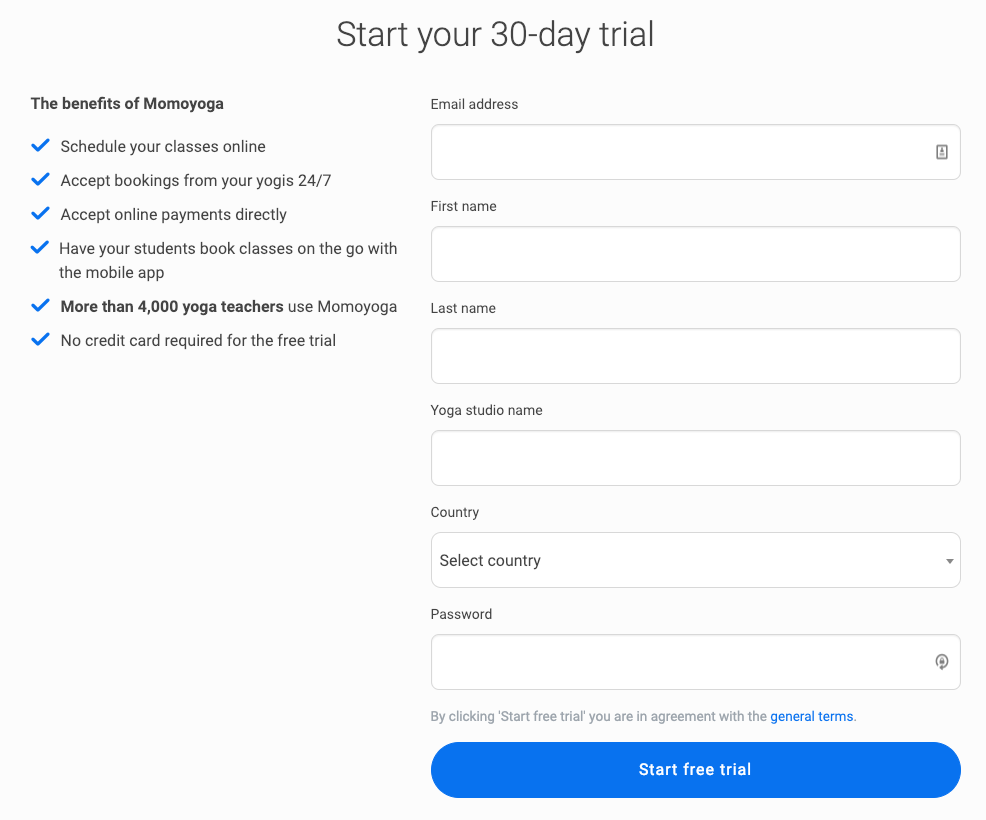Viewport: 986px width, 820px height.
Task: Focus the First name input field
Action: [695, 254]
